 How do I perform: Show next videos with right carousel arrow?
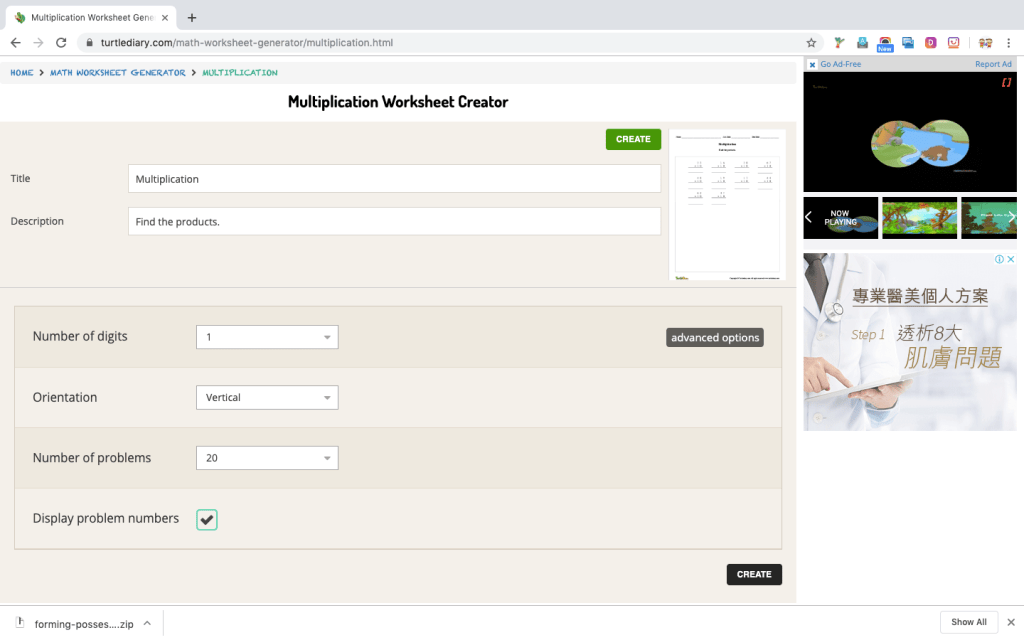(1010, 217)
